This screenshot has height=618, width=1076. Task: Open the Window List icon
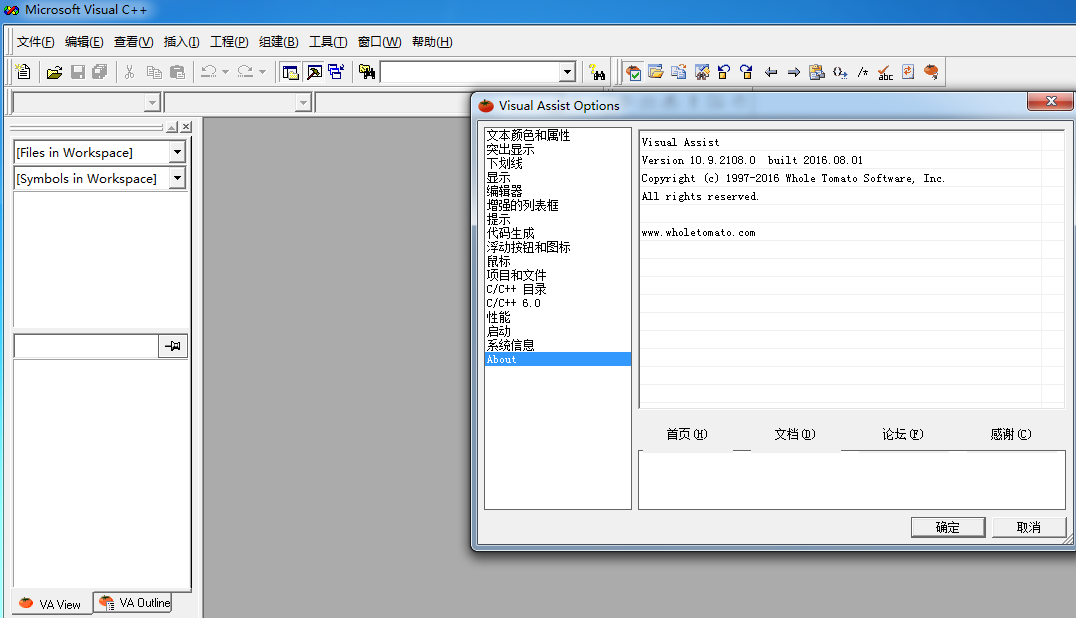tap(336, 72)
